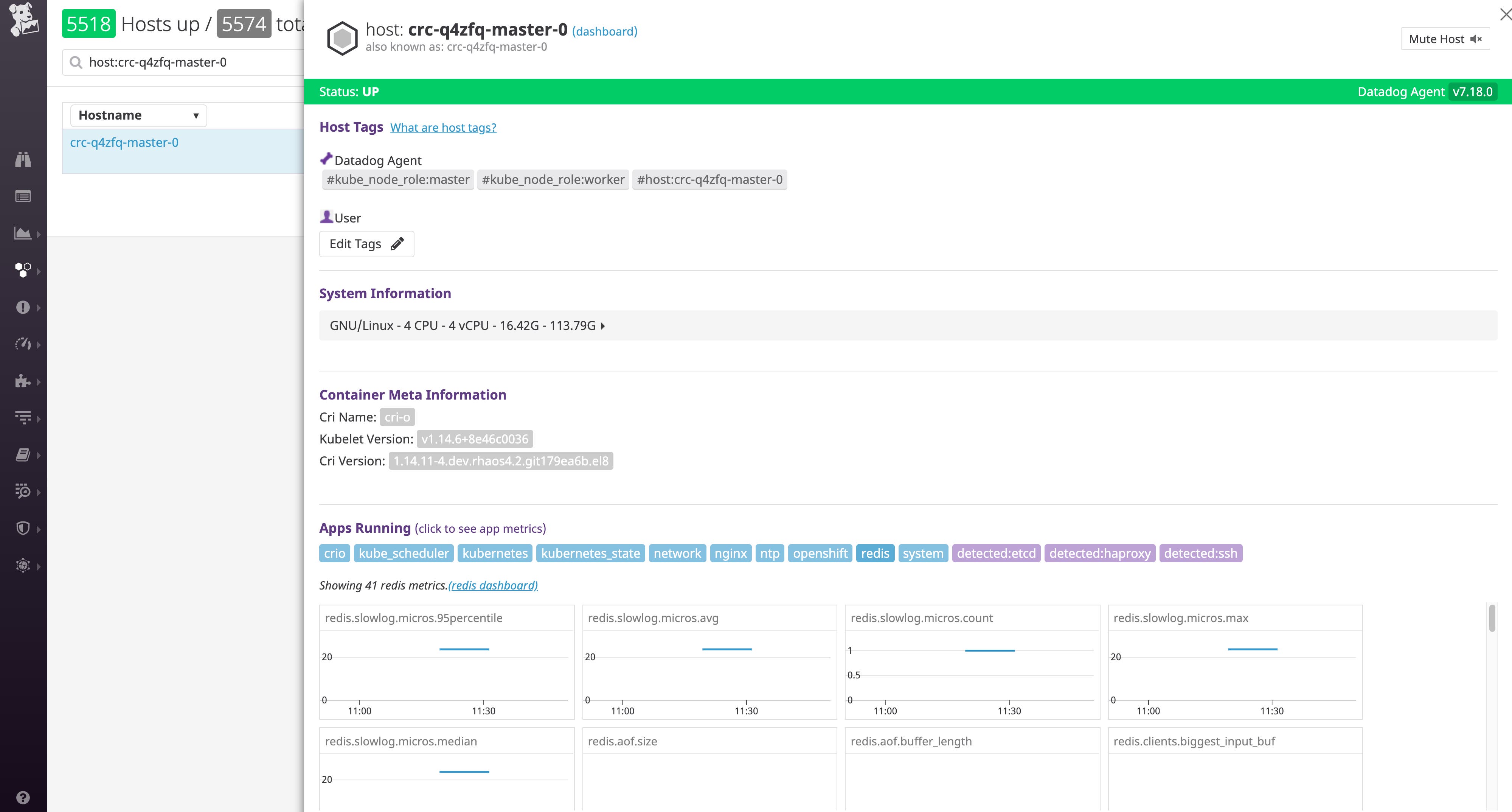Expand the Notebooks sidebar flyout chevron
The image size is (1512, 812).
click(39, 455)
